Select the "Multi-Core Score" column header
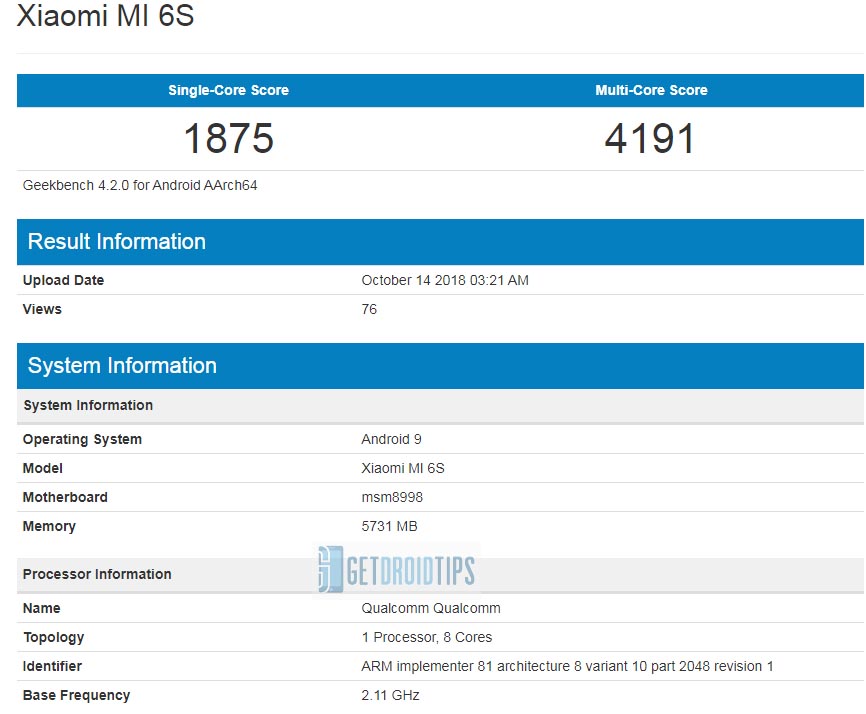This screenshot has width=866, height=714. 651,90
